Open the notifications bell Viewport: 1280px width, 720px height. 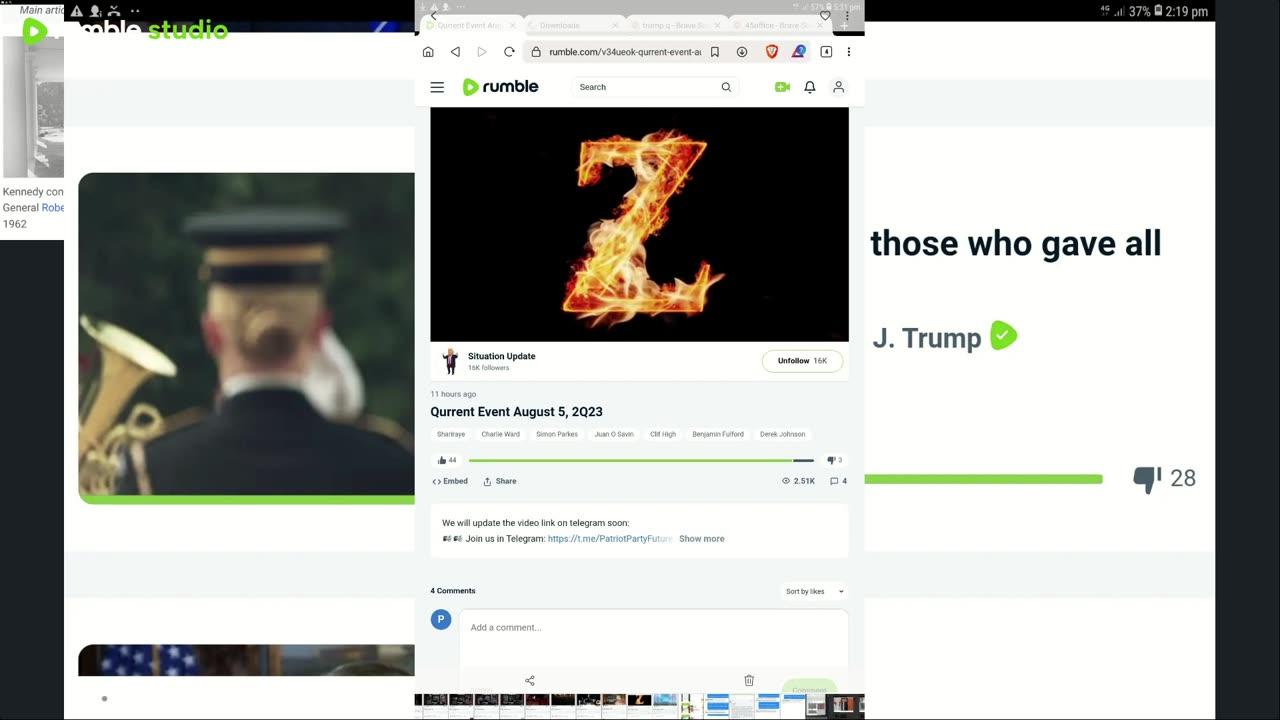click(810, 87)
